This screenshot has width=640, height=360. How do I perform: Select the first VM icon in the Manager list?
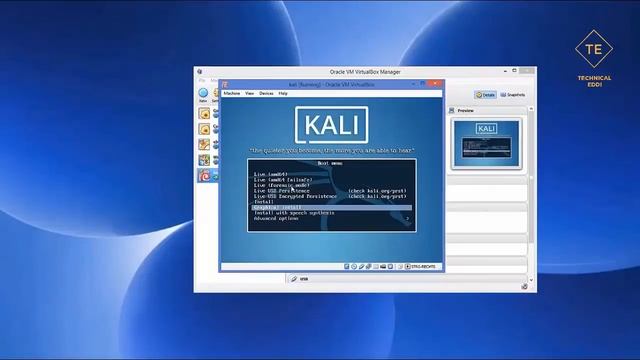coord(204,113)
